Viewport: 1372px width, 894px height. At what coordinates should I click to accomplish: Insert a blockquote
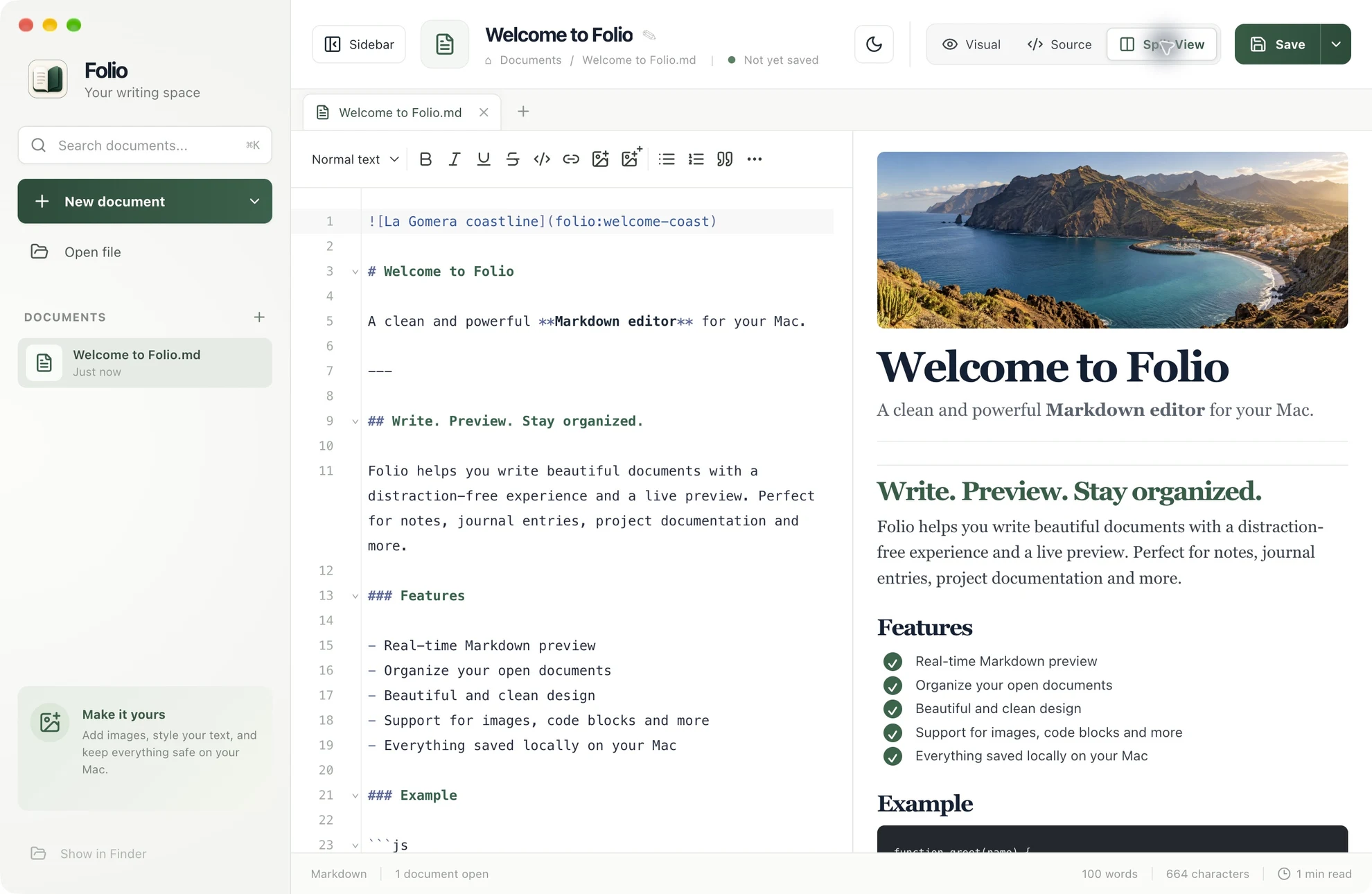(x=725, y=159)
